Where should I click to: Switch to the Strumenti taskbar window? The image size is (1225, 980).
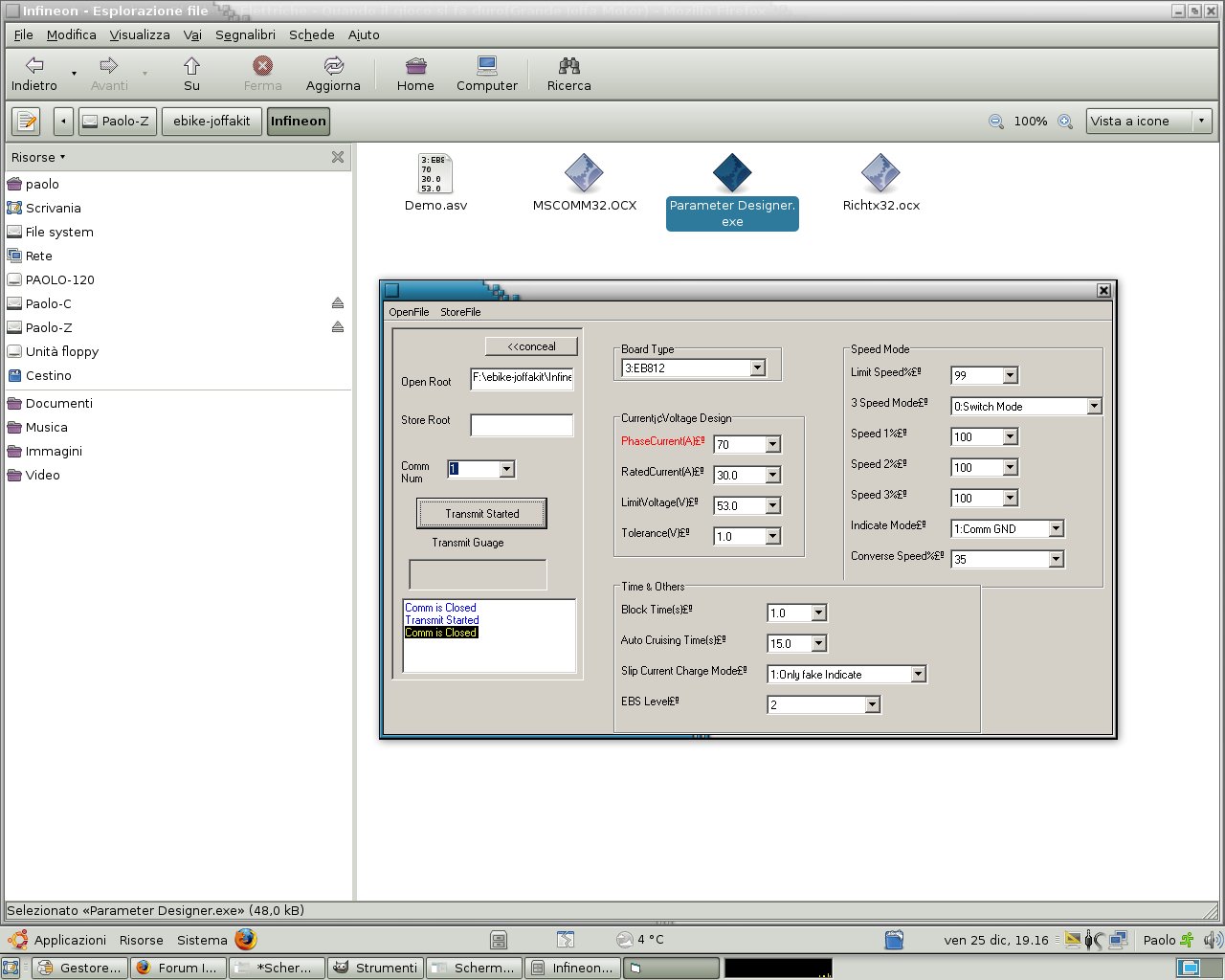click(x=375, y=969)
